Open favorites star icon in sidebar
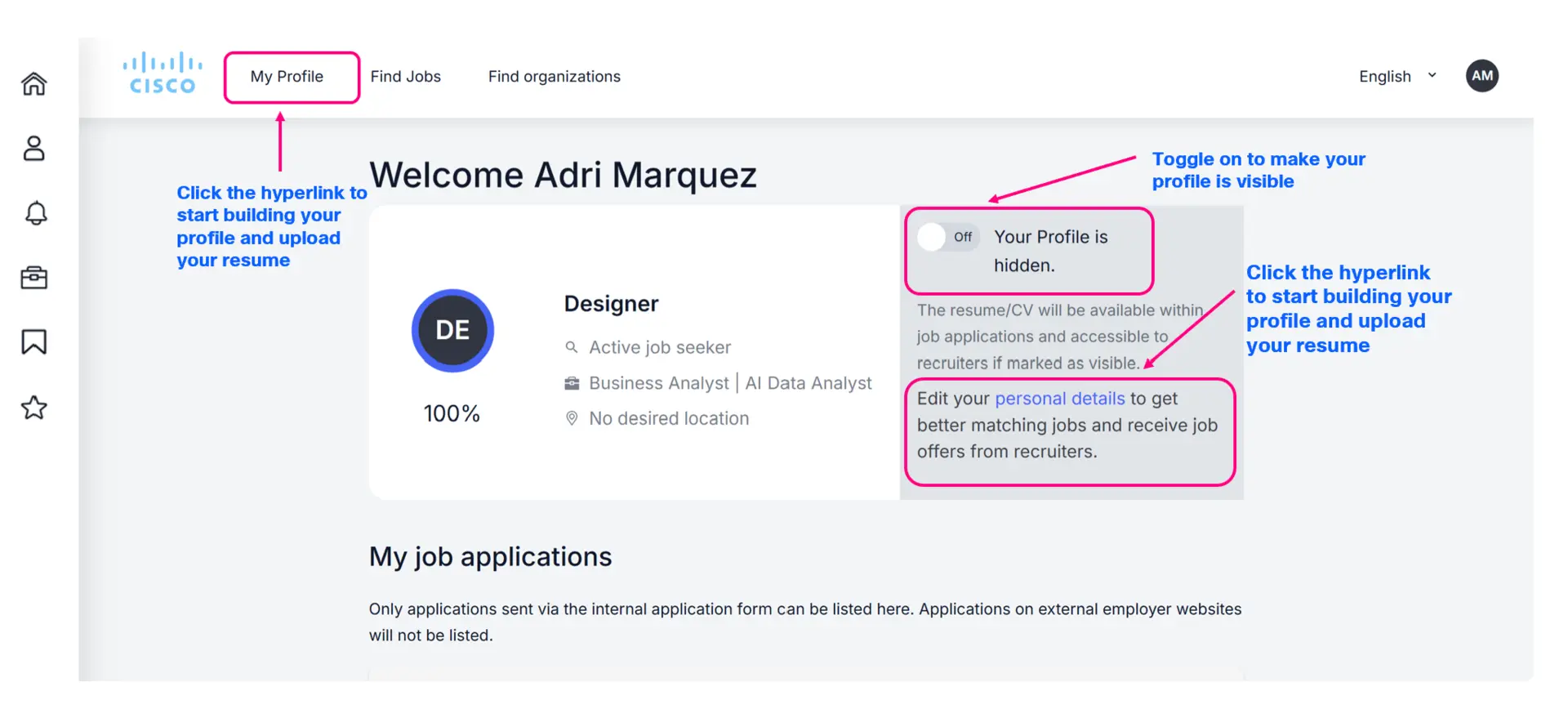Viewport: 1568px width, 718px height. point(34,407)
